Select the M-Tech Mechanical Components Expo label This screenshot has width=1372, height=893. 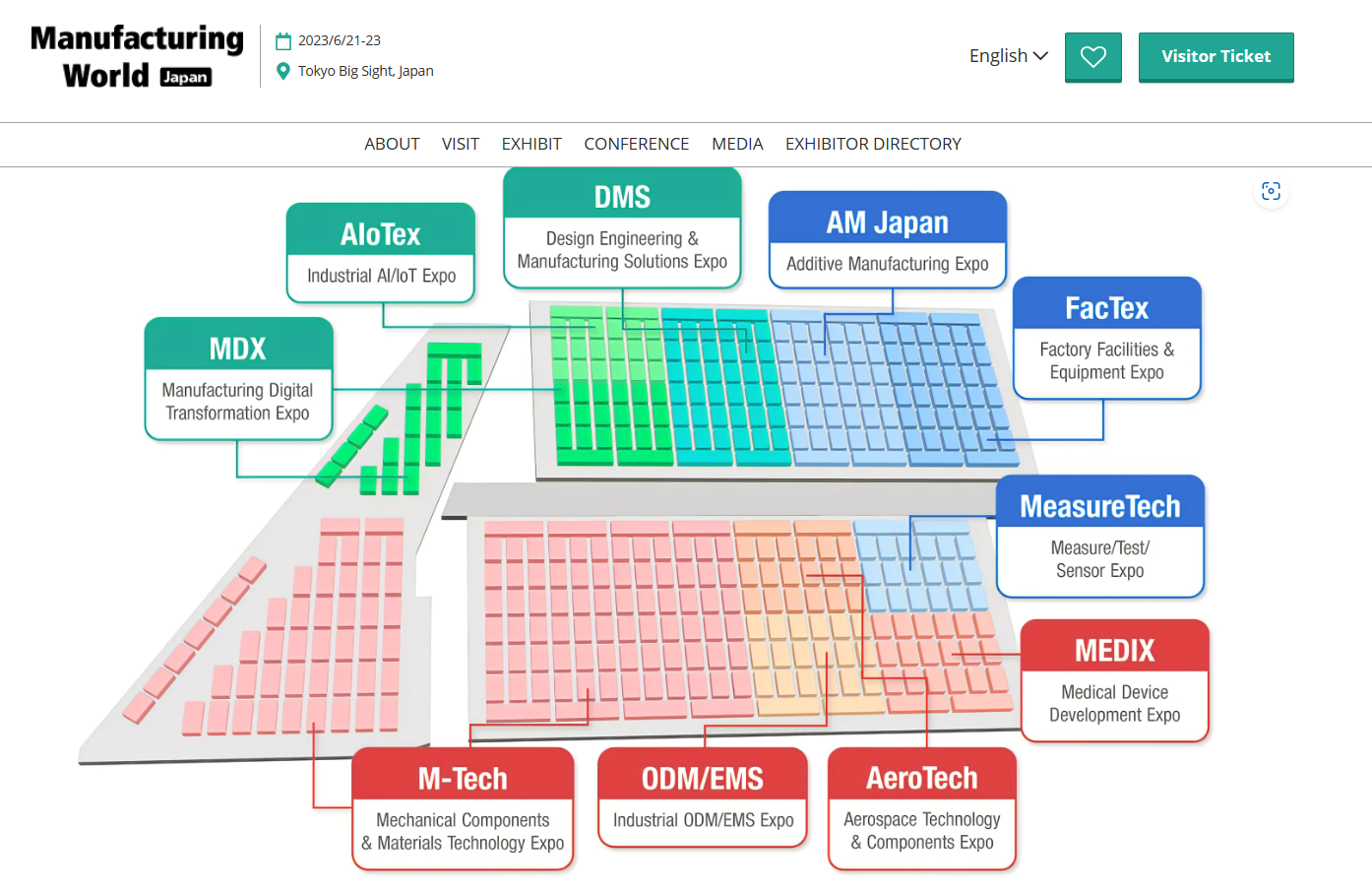click(463, 808)
